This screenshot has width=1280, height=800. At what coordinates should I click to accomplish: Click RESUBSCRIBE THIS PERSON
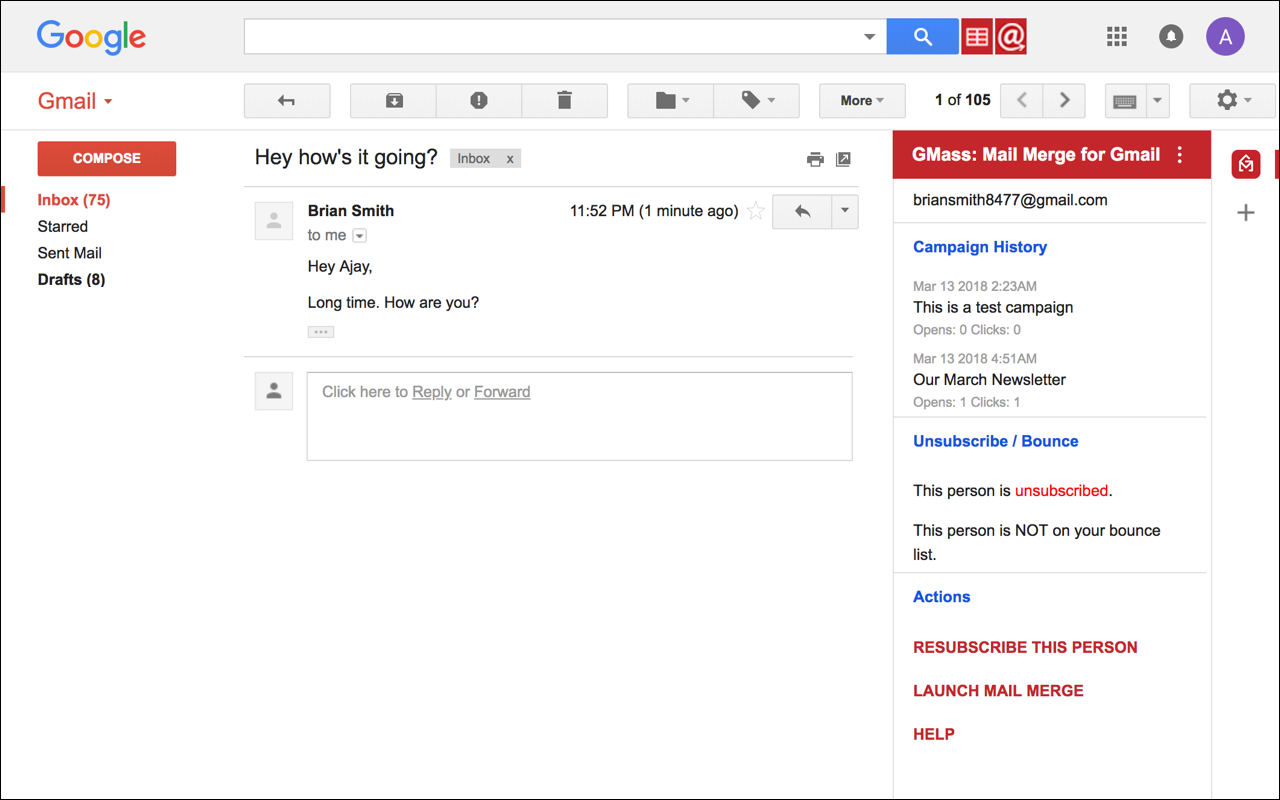coord(1025,647)
